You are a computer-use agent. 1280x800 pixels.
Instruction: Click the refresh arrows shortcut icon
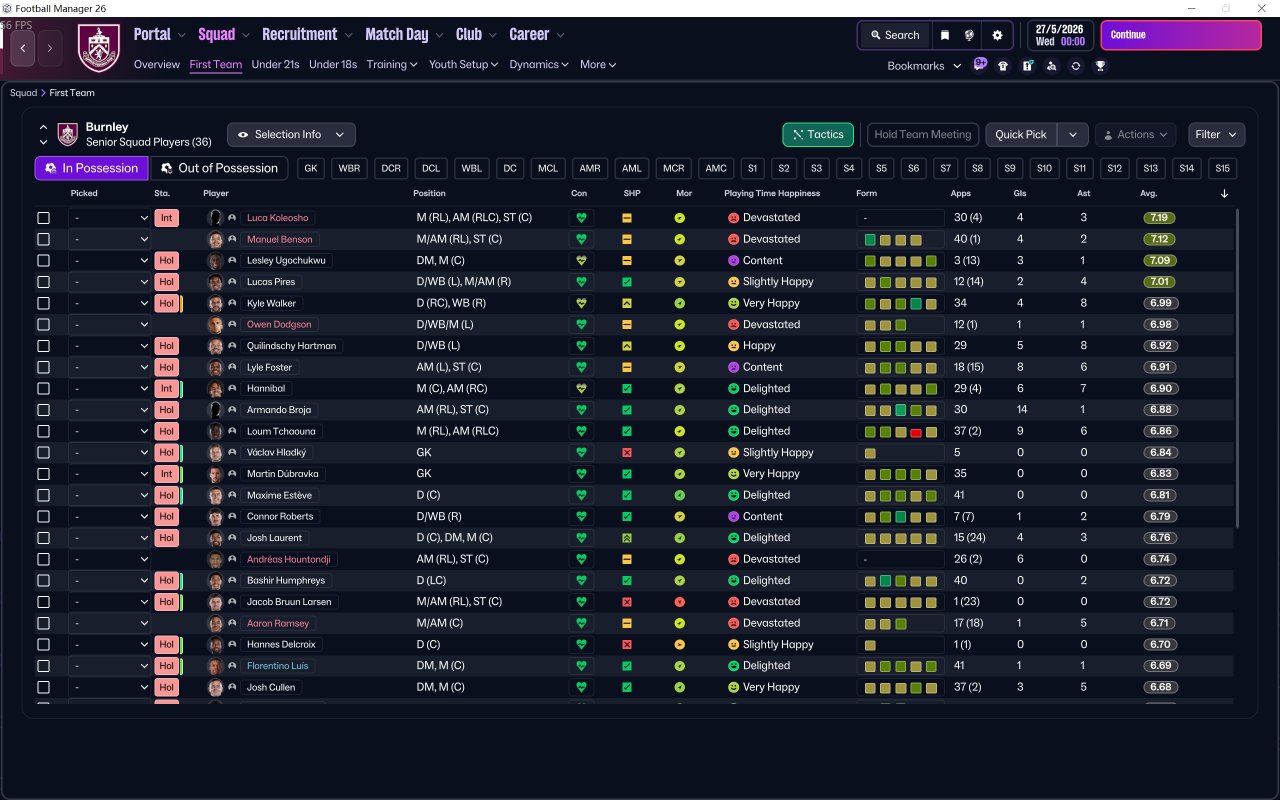[1076, 66]
